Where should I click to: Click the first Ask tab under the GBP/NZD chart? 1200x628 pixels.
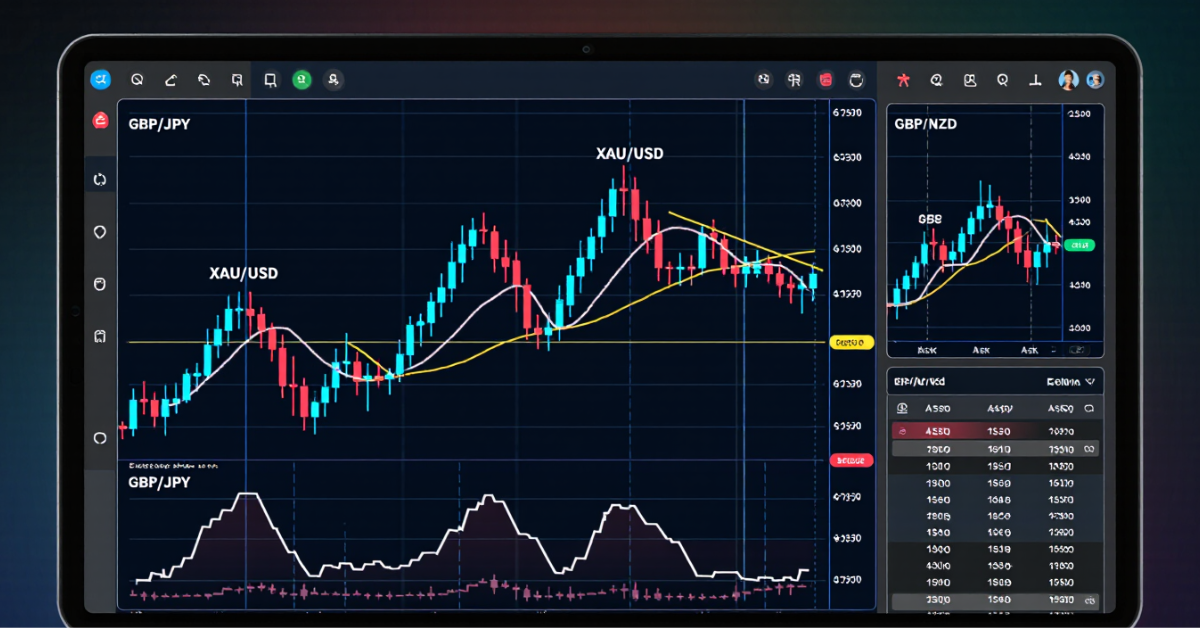pos(927,349)
